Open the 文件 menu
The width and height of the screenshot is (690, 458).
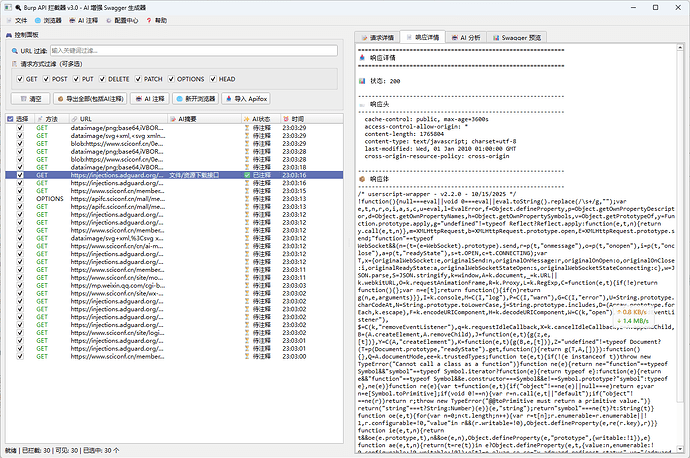17,21
